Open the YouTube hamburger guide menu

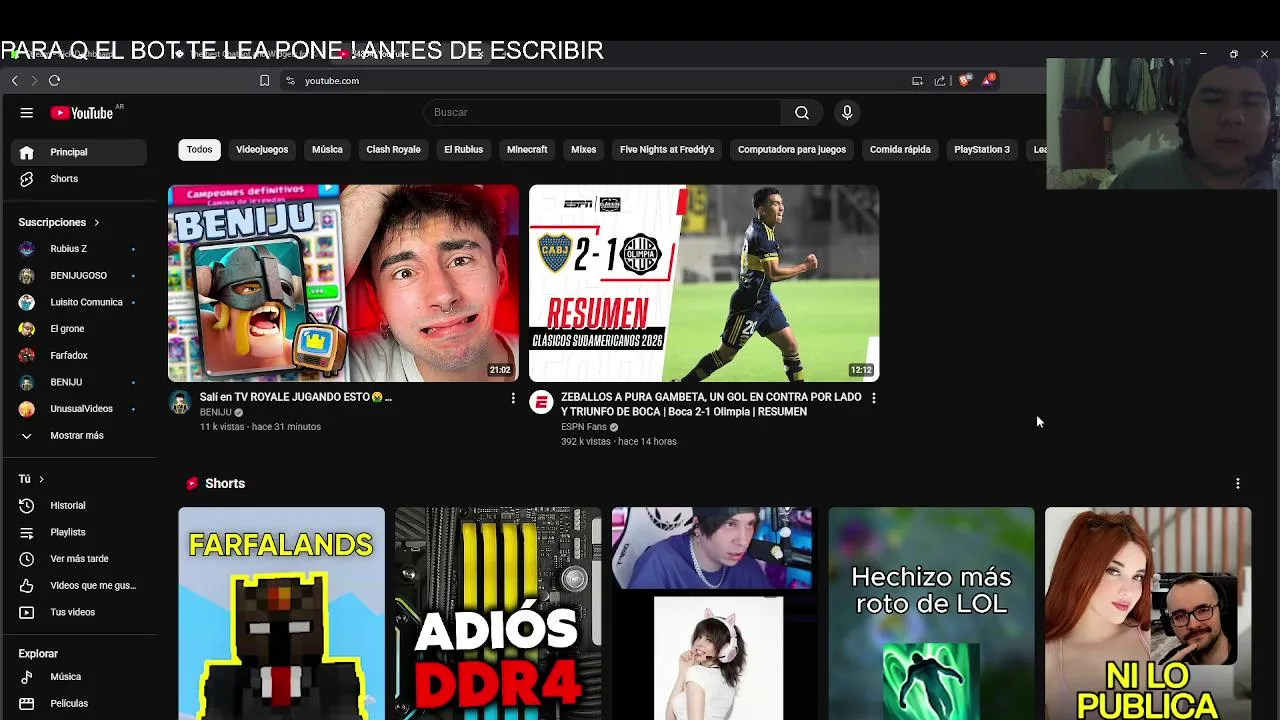(27, 113)
